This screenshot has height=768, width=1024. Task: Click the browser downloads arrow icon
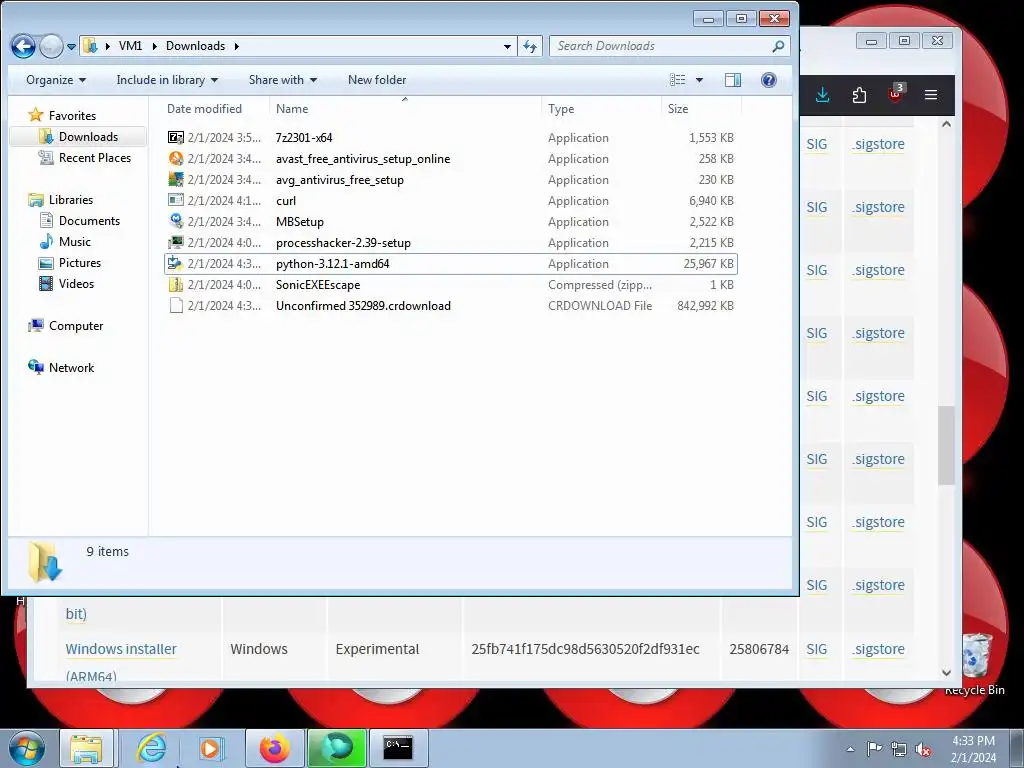(823, 95)
